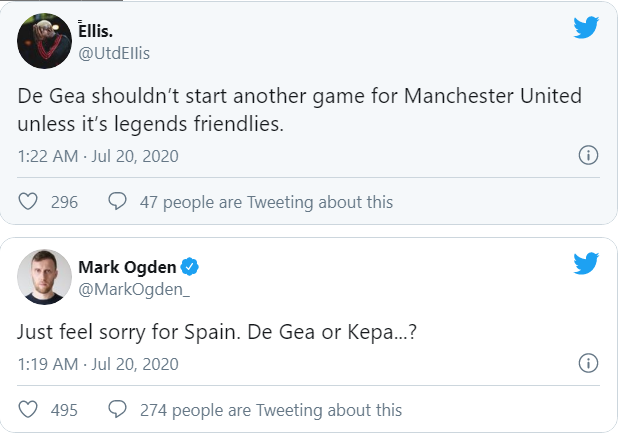Viewport: 620px width, 435px height.
Task: View 47 people are Tweeting about this
Action: (266, 202)
